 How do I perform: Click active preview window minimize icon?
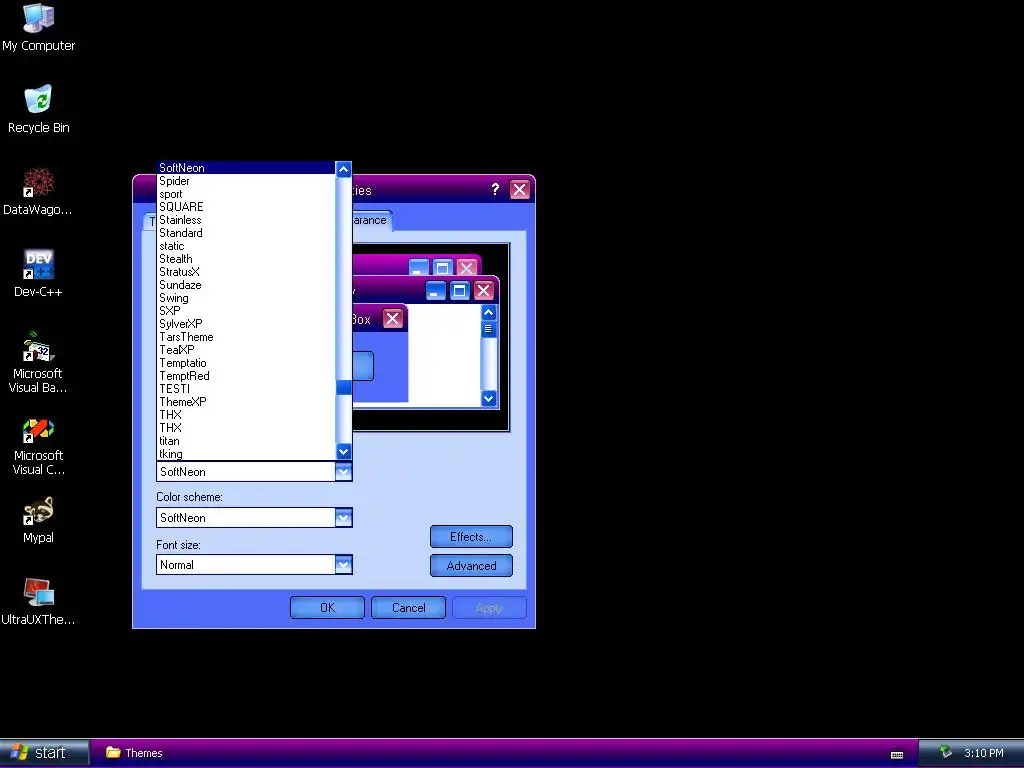(x=436, y=291)
